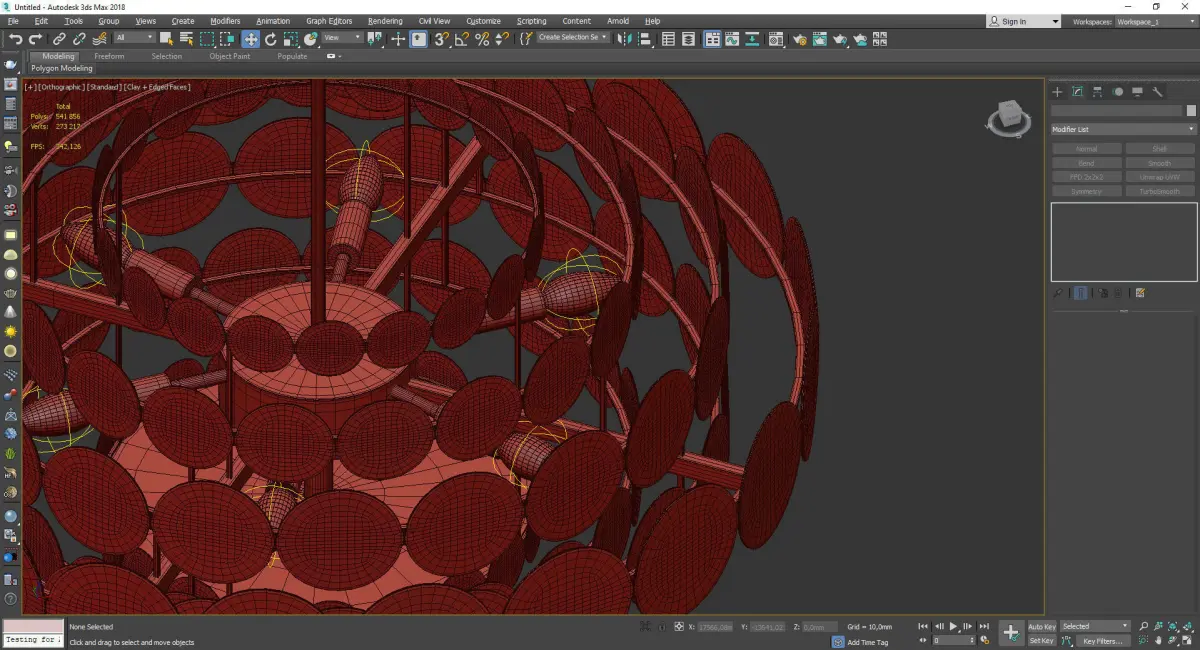Open the Selected key mode dropdown
Image resolution: width=1200 pixels, height=650 pixels.
coord(1095,626)
